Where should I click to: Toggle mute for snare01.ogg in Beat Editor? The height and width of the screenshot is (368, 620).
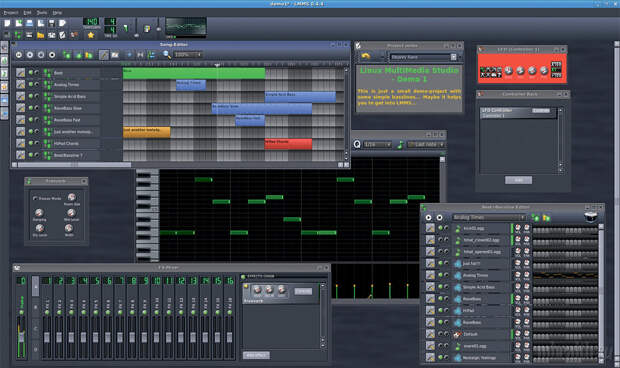pos(440,346)
